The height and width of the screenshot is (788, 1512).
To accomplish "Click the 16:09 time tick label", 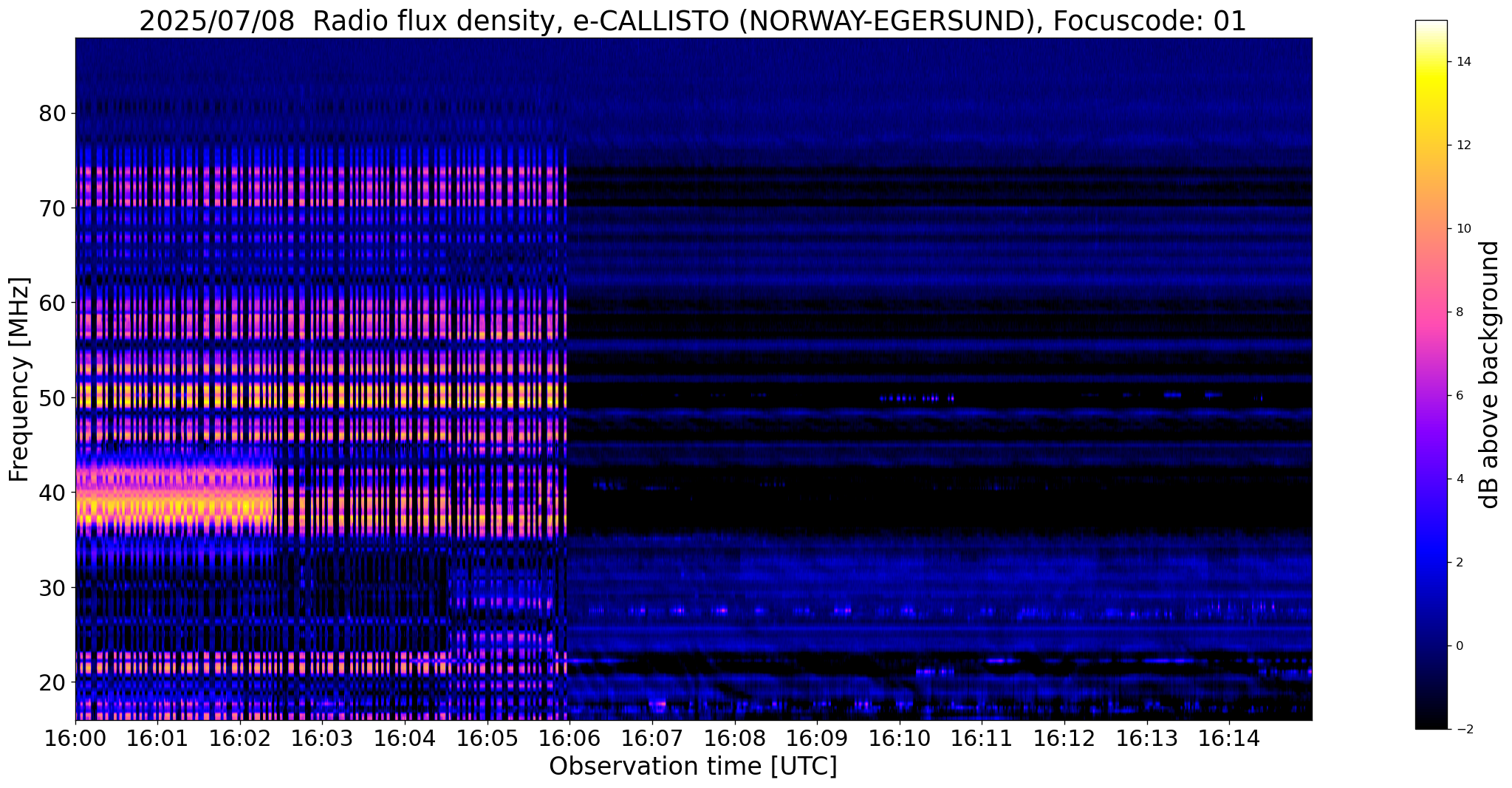I will coord(817,738).
